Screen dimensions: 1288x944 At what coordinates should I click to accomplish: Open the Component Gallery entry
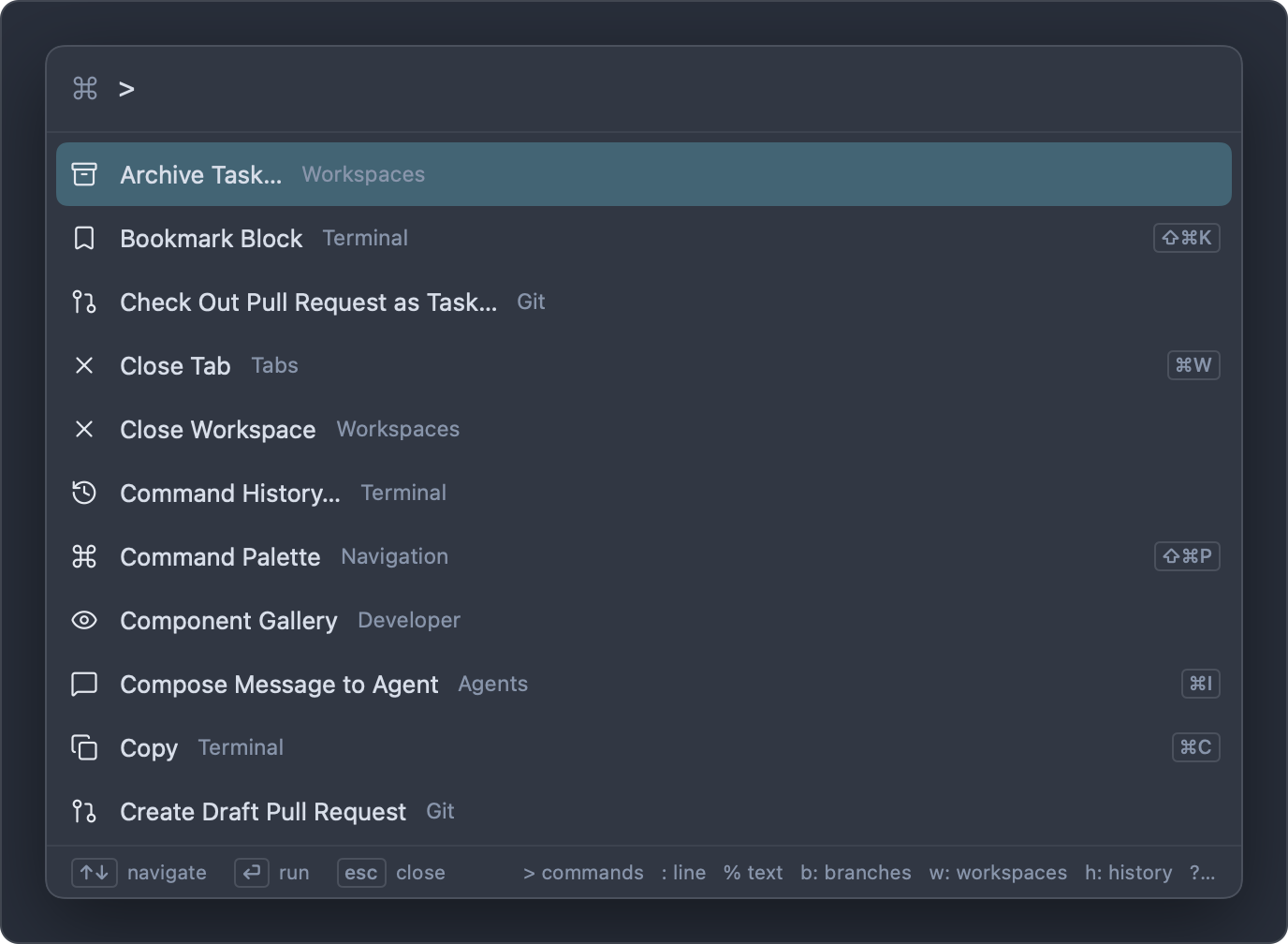(x=644, y=620)
